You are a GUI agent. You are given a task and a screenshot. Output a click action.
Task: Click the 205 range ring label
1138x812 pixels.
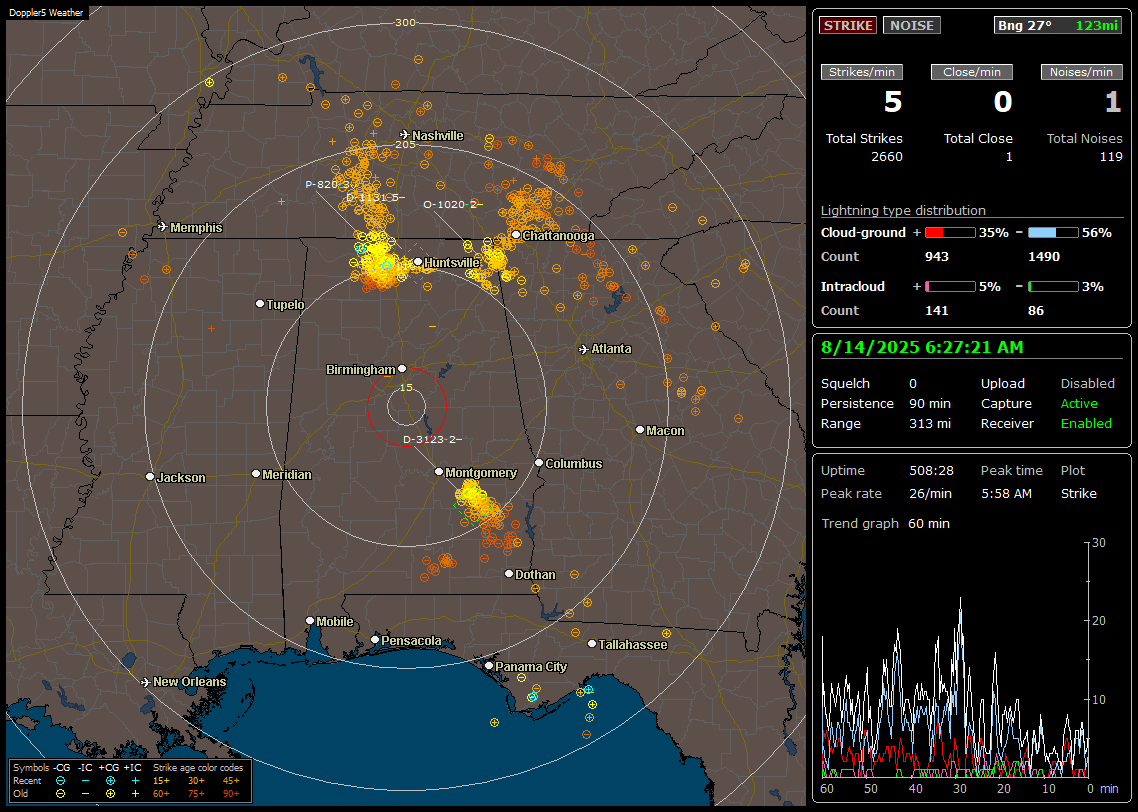(405, 144)
